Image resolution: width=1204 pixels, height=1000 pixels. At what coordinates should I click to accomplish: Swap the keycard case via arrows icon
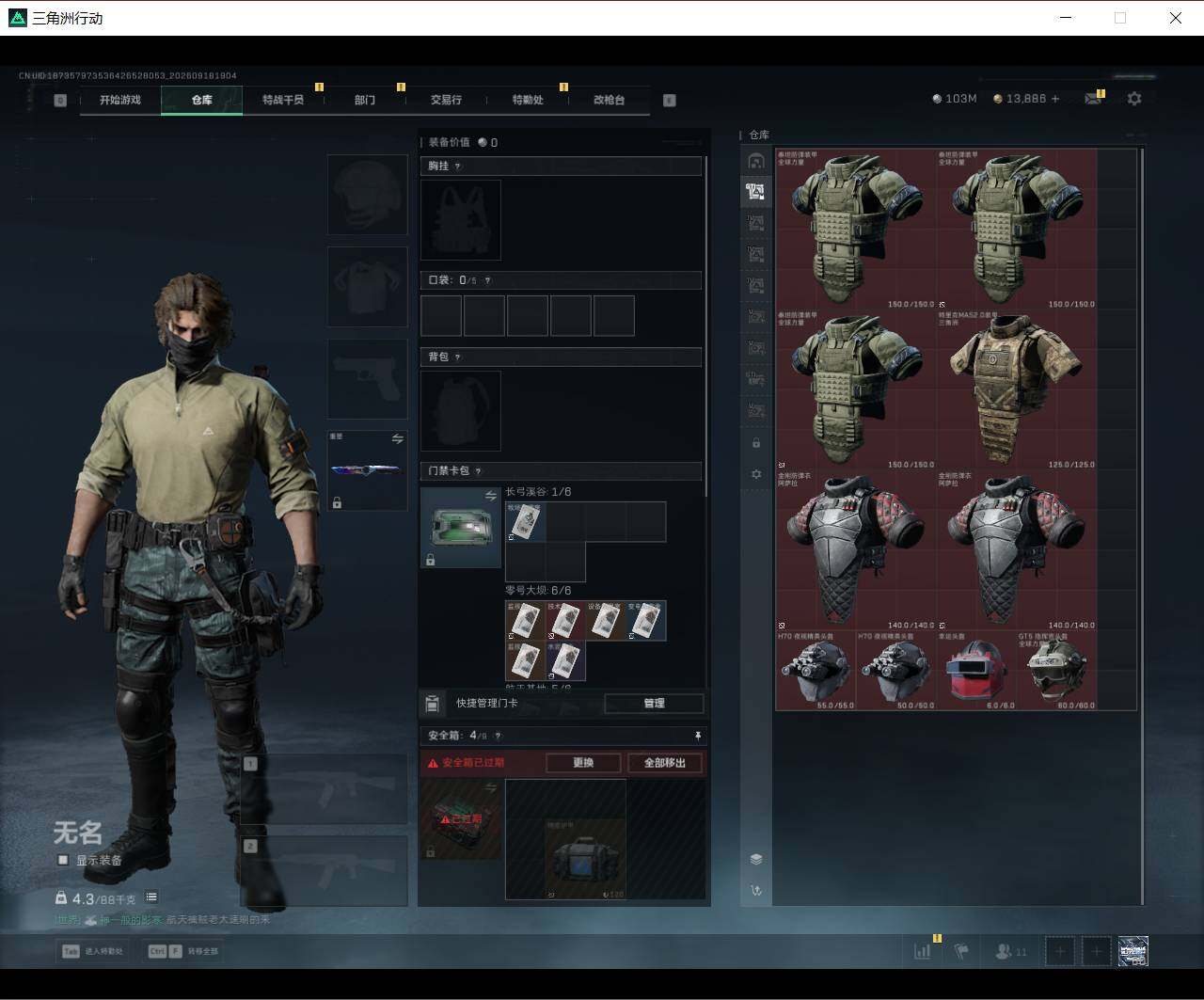(490, 496)
